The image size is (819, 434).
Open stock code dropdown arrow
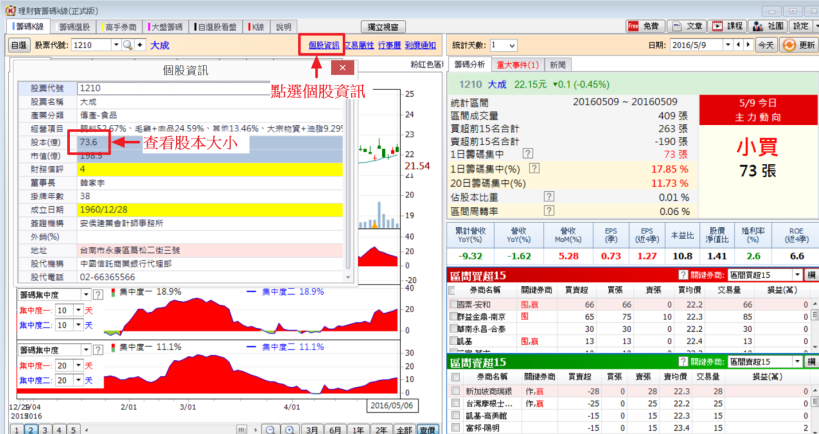pos(116,45)
